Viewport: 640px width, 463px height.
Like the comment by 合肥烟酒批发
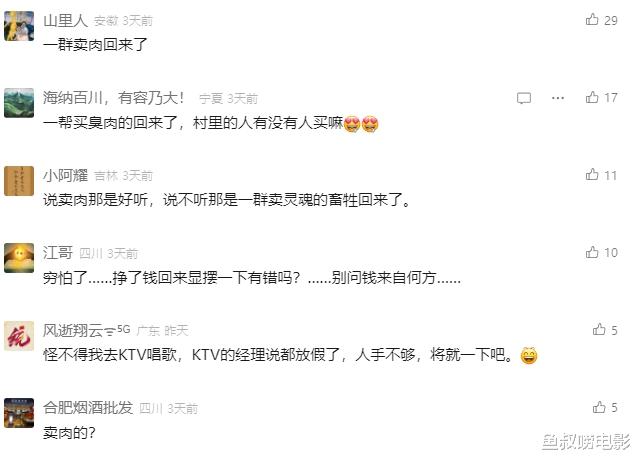pos(599,407)
